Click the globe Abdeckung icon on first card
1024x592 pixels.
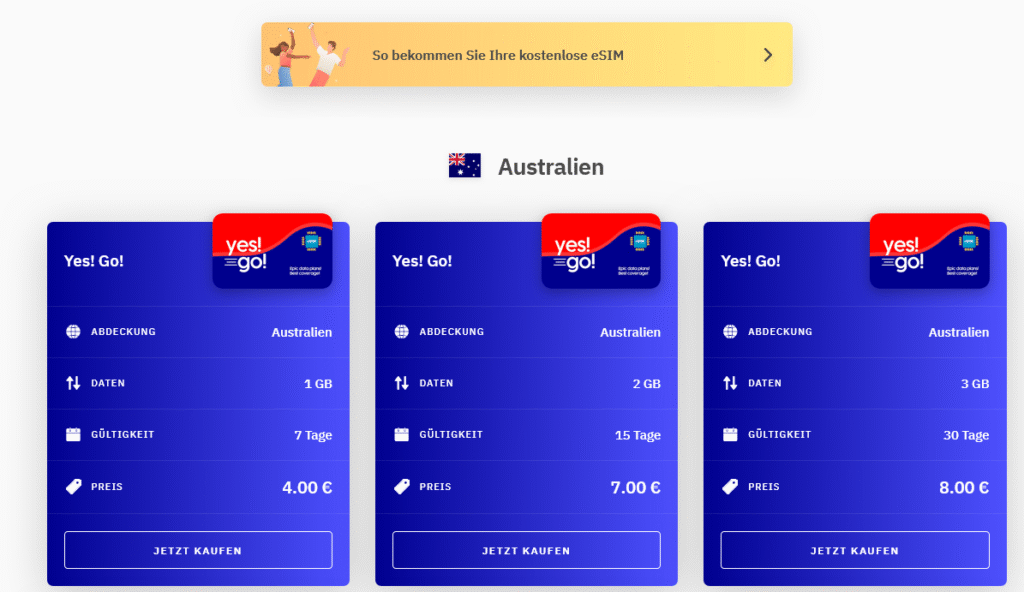(x=73, y=331)
